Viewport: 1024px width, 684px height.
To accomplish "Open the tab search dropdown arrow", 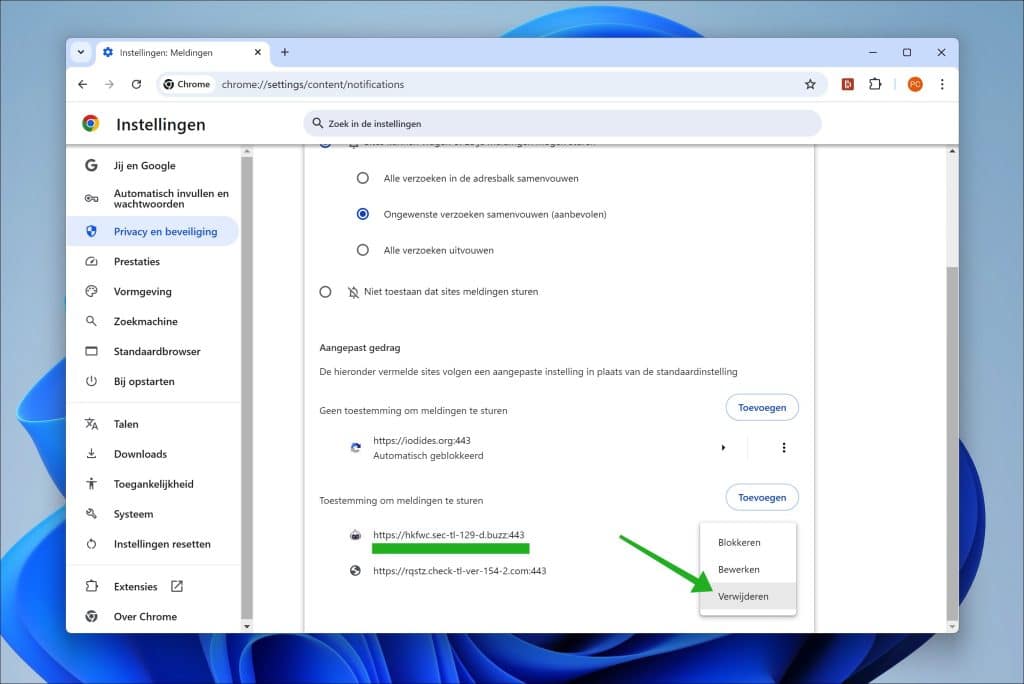I will tap(81, 52).
